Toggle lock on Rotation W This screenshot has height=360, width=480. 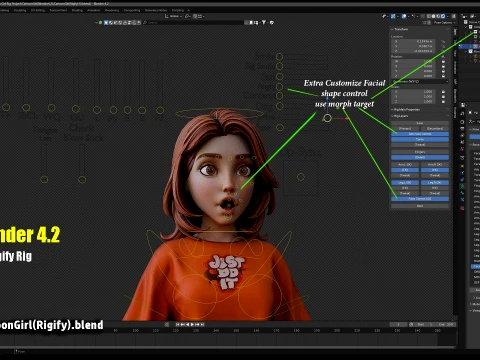[443, 61]
